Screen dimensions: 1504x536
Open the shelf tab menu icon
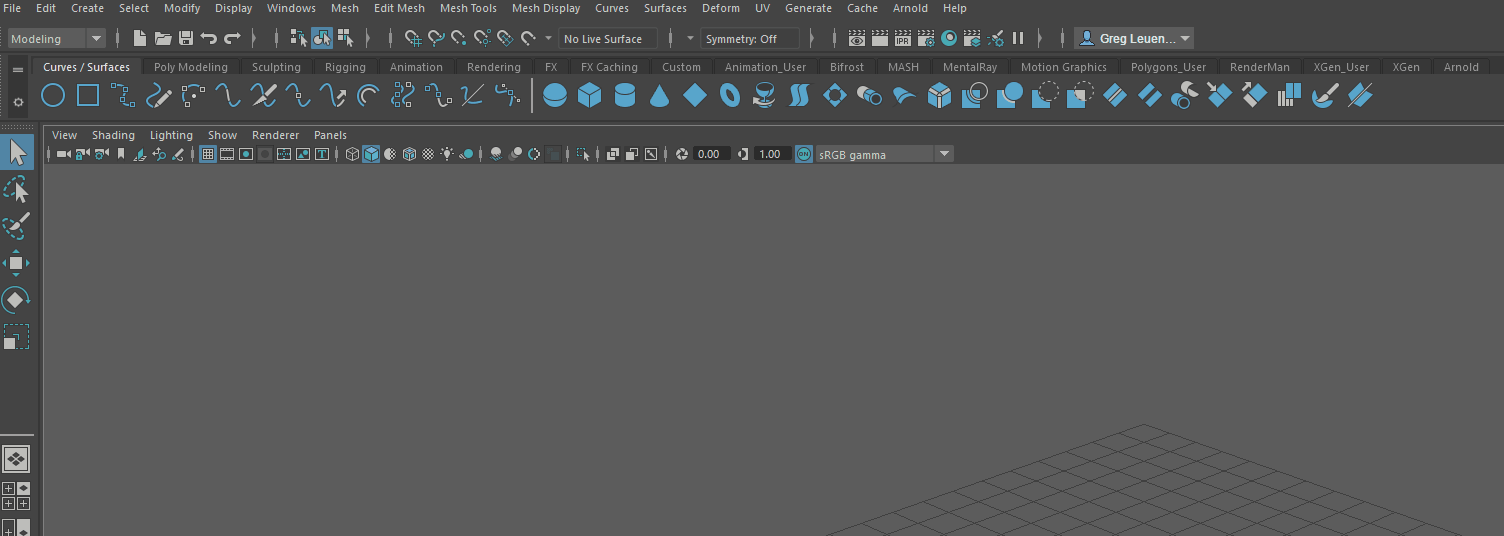pos(17,69)
